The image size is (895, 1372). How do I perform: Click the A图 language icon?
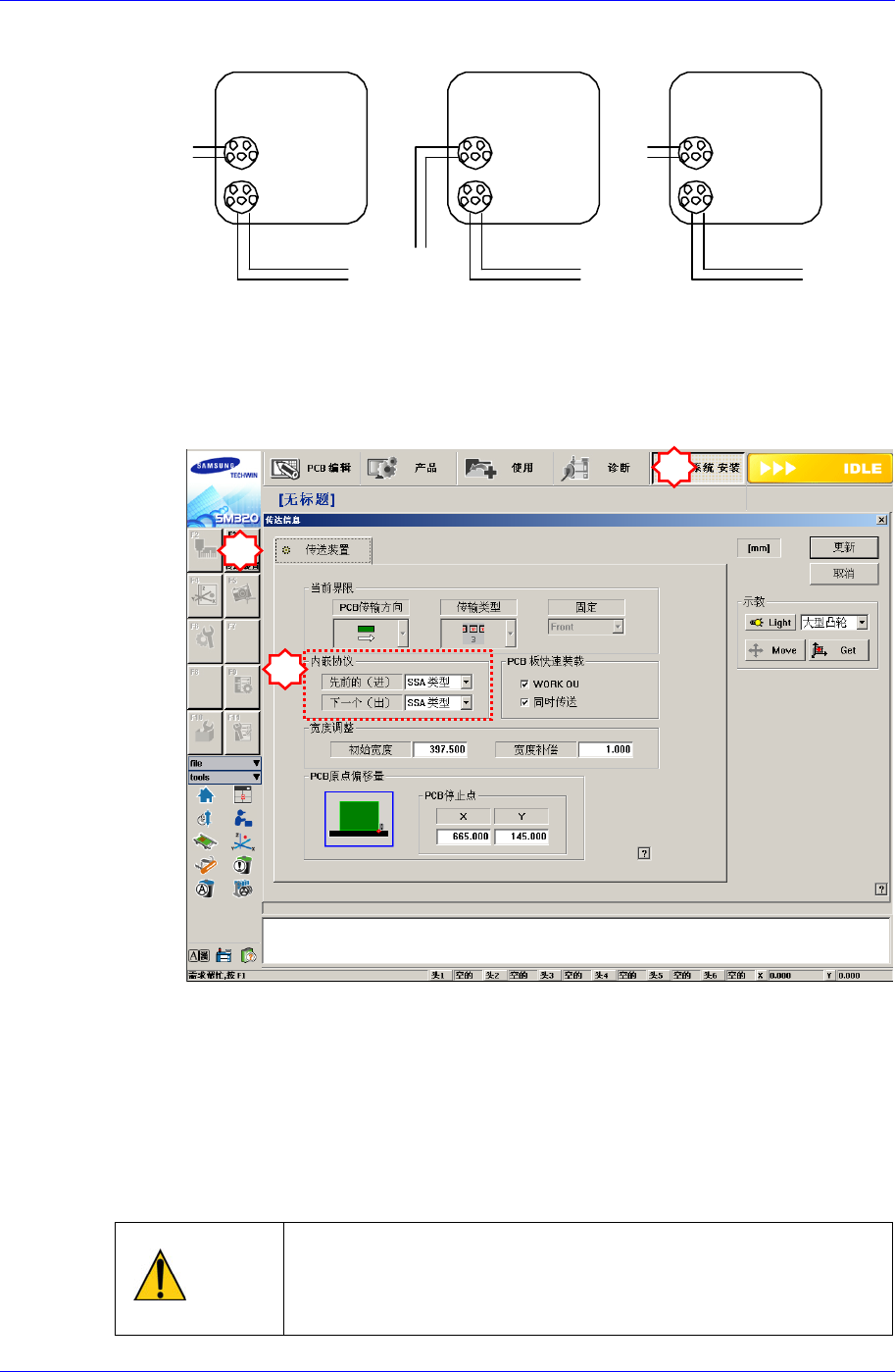pyautogui.click(x=200, y=955)
